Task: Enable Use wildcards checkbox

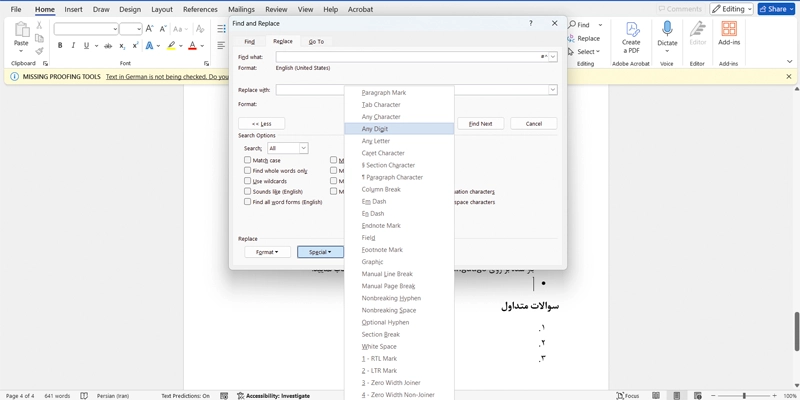Action: tap(247, 181)
